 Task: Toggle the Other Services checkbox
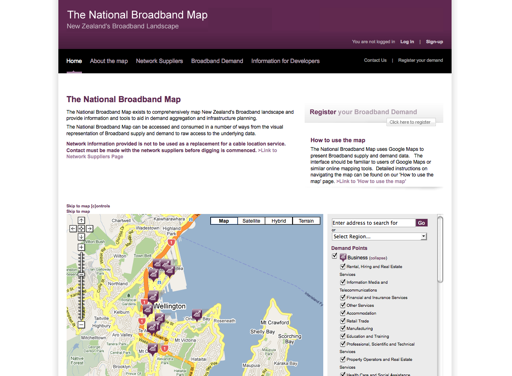[x=343, y=305]
